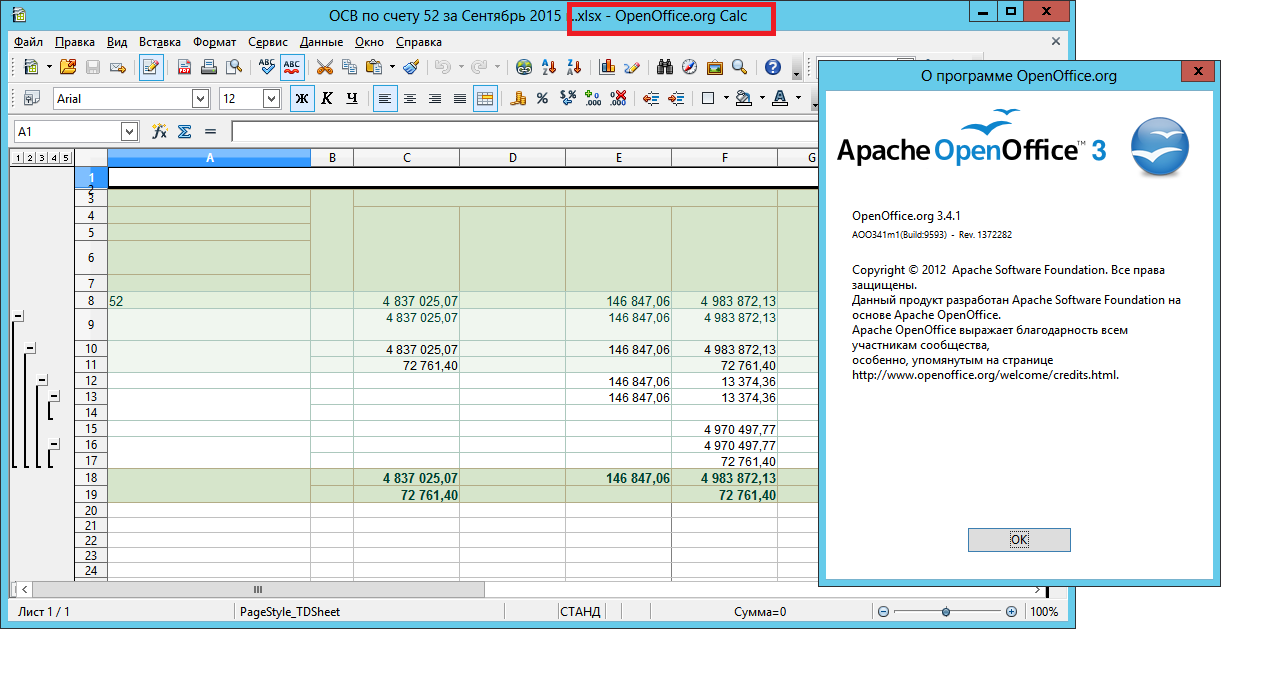Copy the selection to the clipboard

tap(349, 67)
